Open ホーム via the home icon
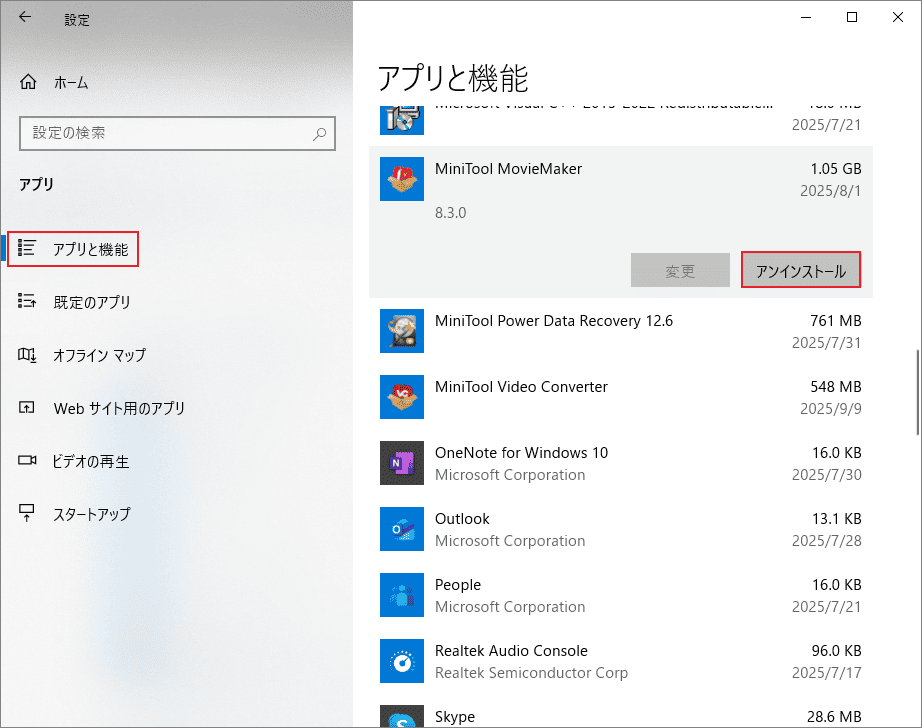 [28, 82]
